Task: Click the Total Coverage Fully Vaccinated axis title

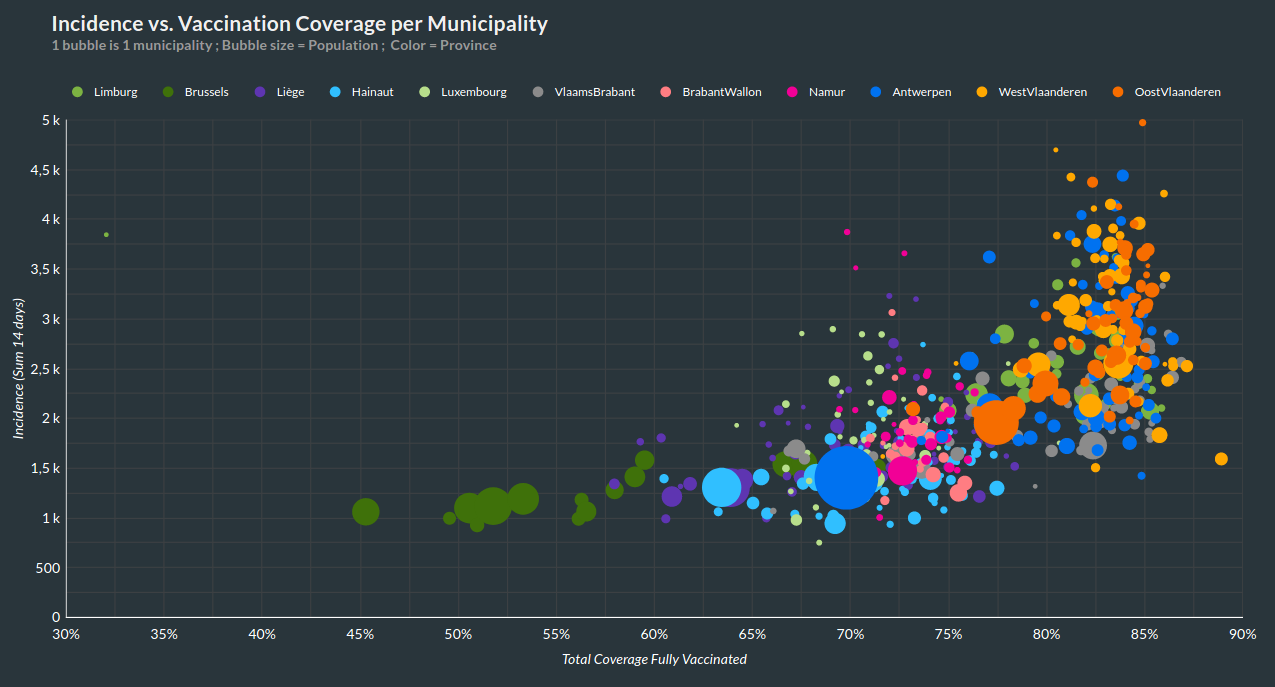Action: [654, 659]
